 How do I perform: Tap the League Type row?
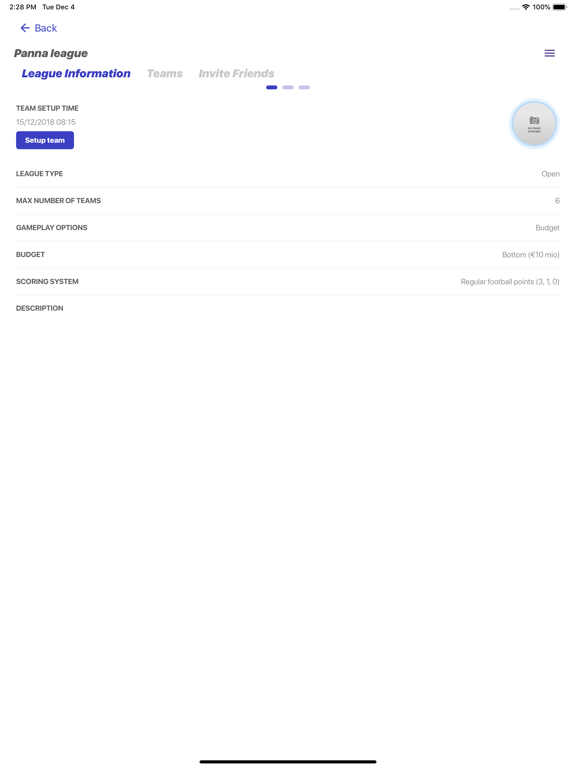(288, 174)
